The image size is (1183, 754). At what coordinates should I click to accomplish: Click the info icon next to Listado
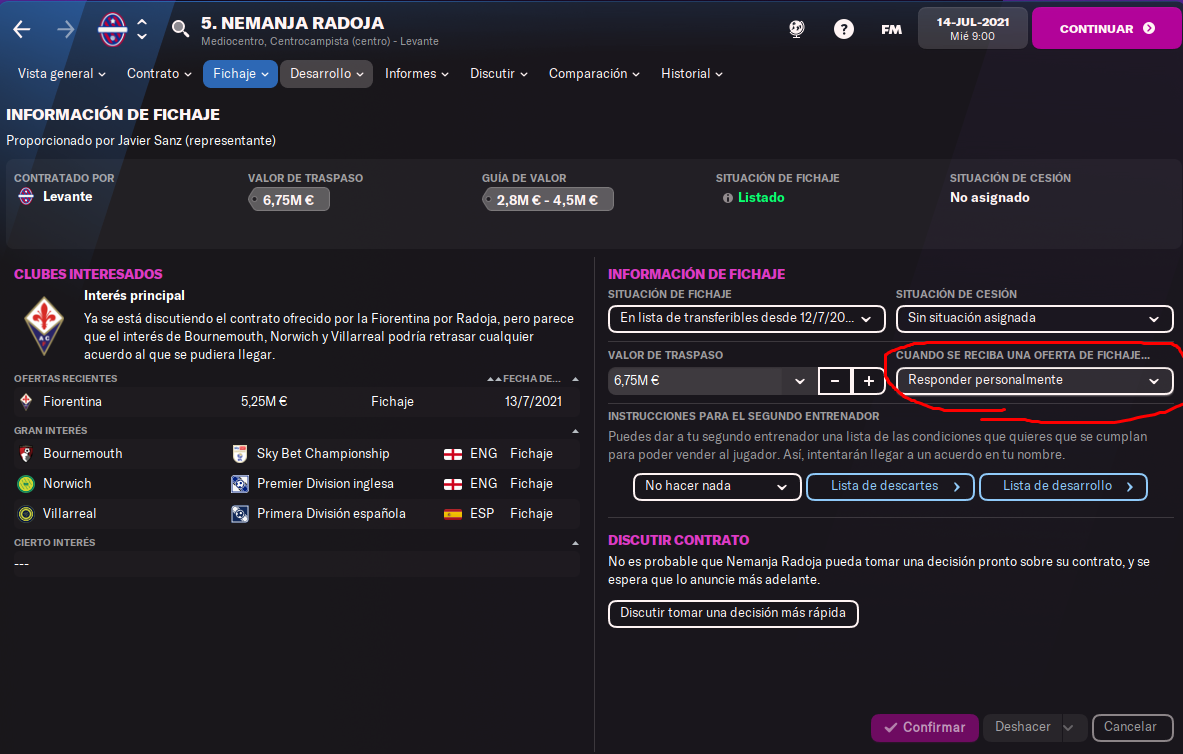pyautogui.click(x=727, y=198)
